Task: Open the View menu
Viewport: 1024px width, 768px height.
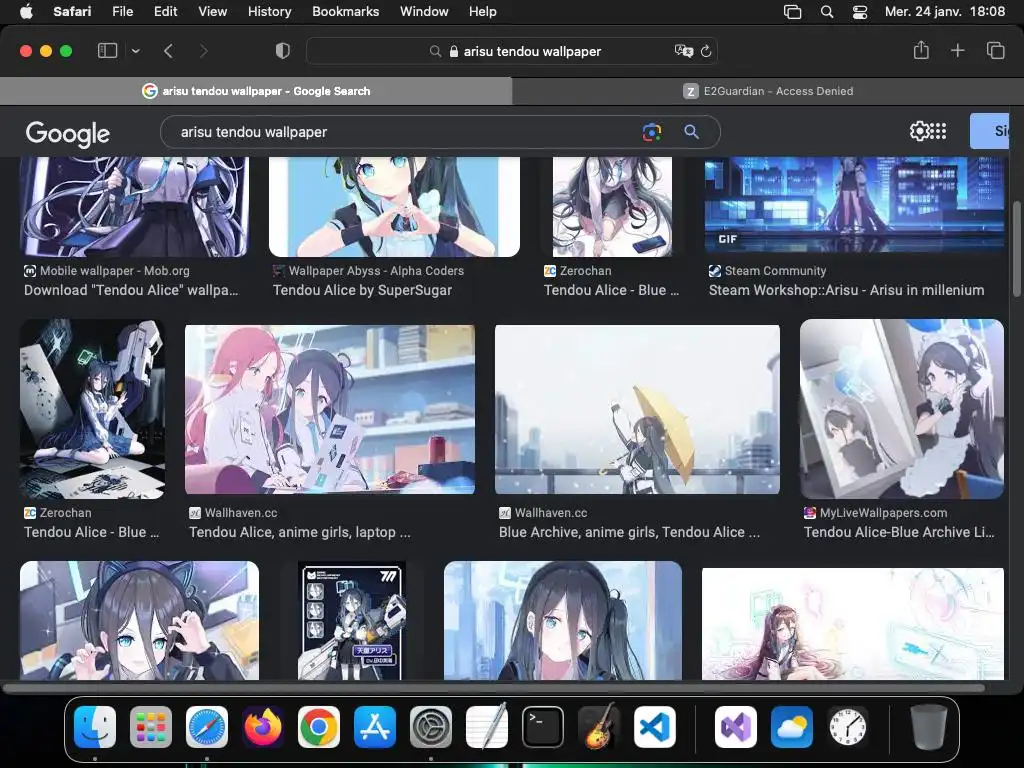Action: click(212, 11)
